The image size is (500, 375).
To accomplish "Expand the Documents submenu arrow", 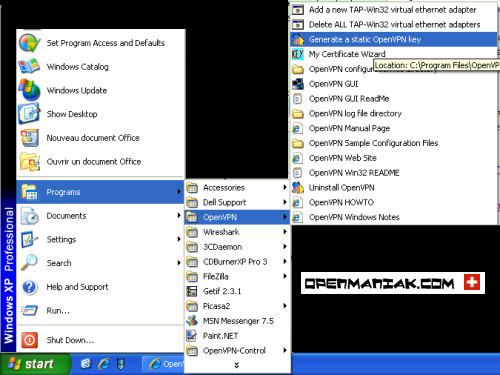I will pyautogui.click(x=179, y=216).
